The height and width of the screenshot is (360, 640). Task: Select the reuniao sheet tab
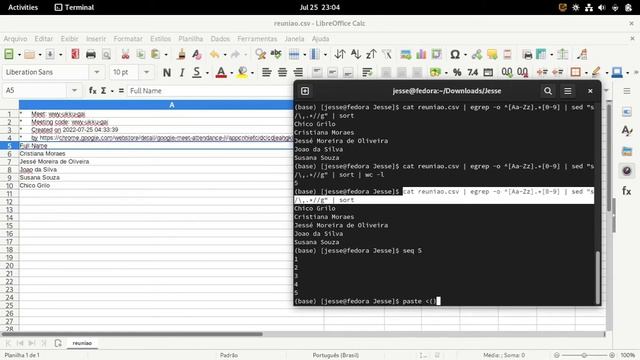tap(82, 343)
